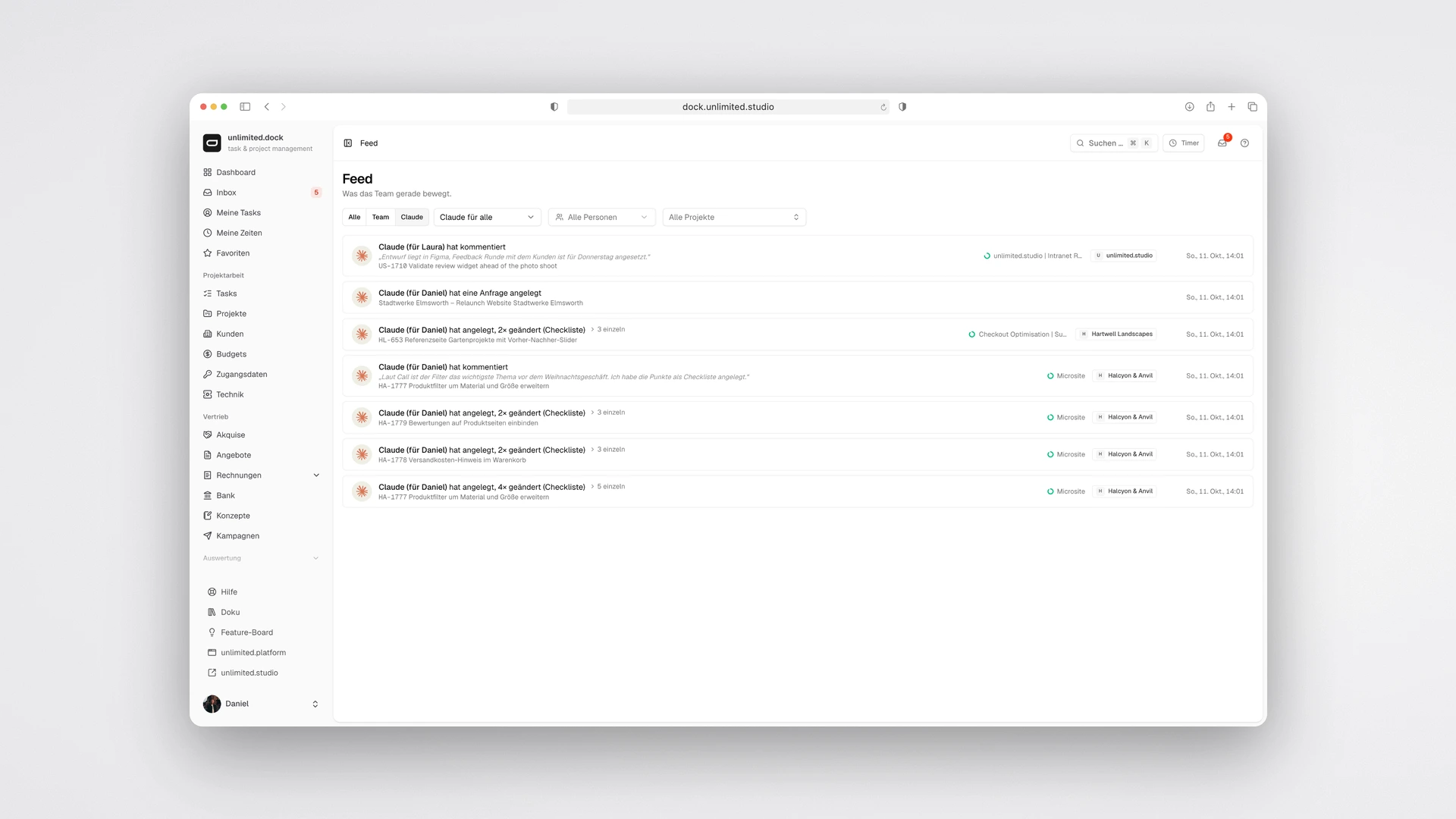
Task: Open the Dashboard sidebar item
Action: [x=262, y=172]
